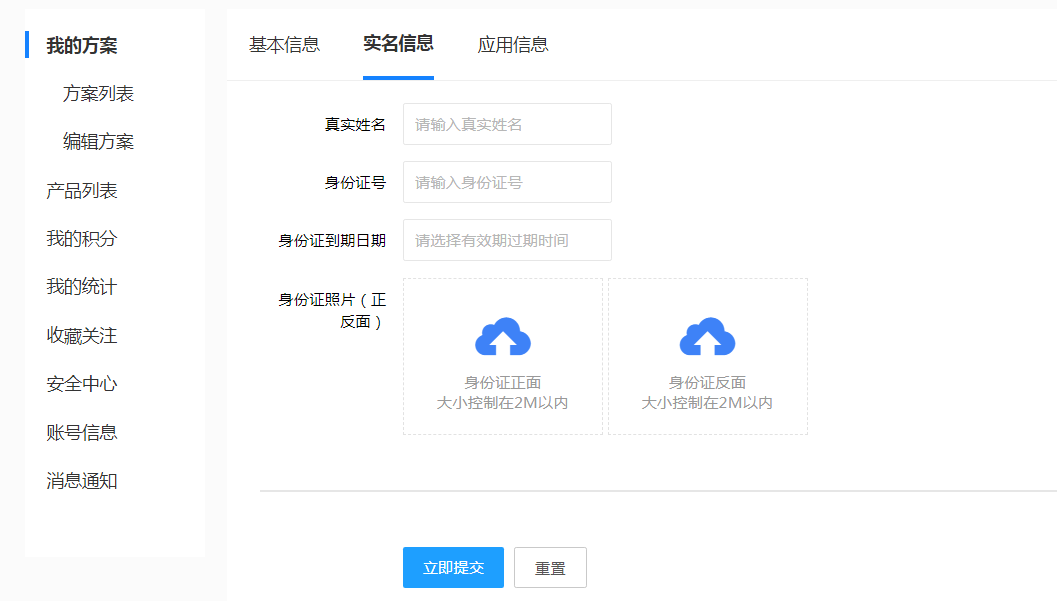Image resolution: width=1057 pixels, height=601 pixels.
Task: Open 我的统计 page
Action: tap(82, 287)
